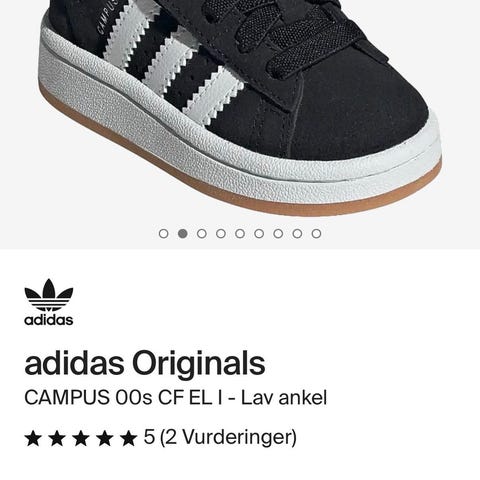Select the sixth image carousel dot

pos(259,234)
